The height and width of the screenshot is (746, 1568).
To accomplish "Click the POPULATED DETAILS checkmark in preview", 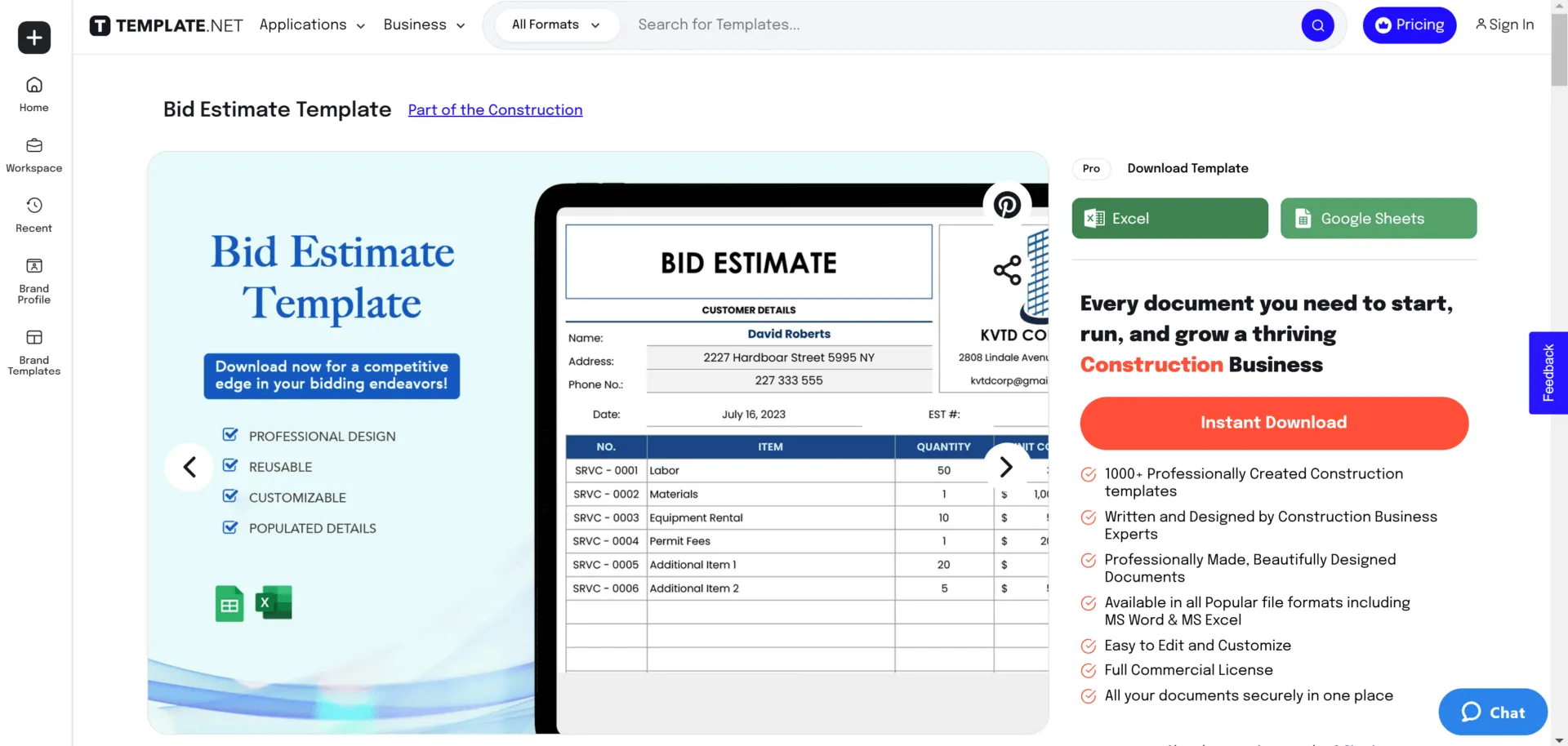I will point(230,527).
